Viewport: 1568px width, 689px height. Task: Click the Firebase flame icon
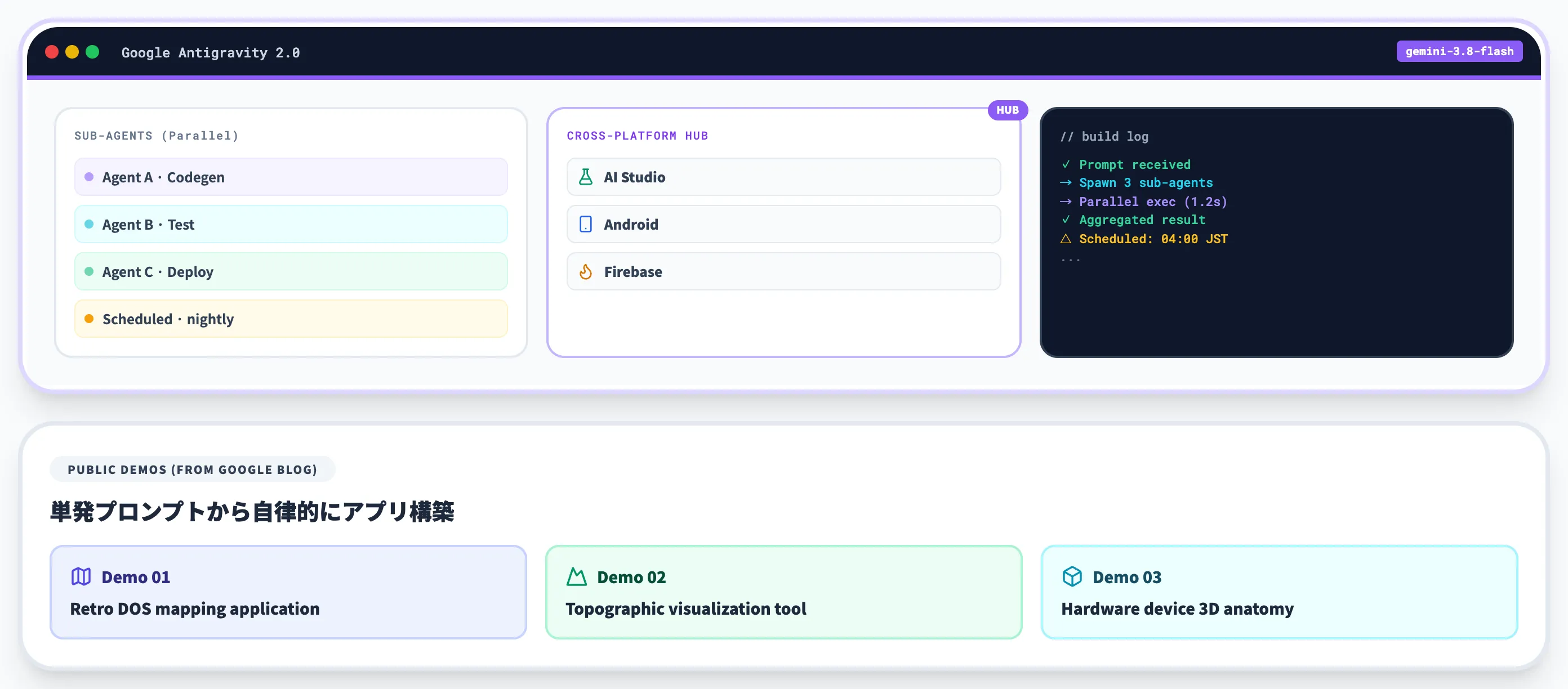pyautogui.click(x=586, y=272)
